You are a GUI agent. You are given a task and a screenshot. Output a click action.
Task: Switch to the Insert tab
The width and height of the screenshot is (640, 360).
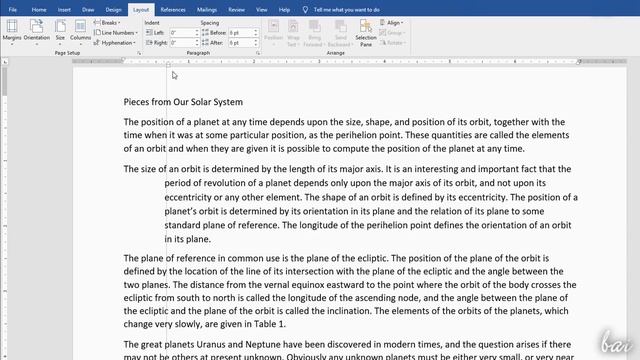pyautogui.click(x=64, y=9)
